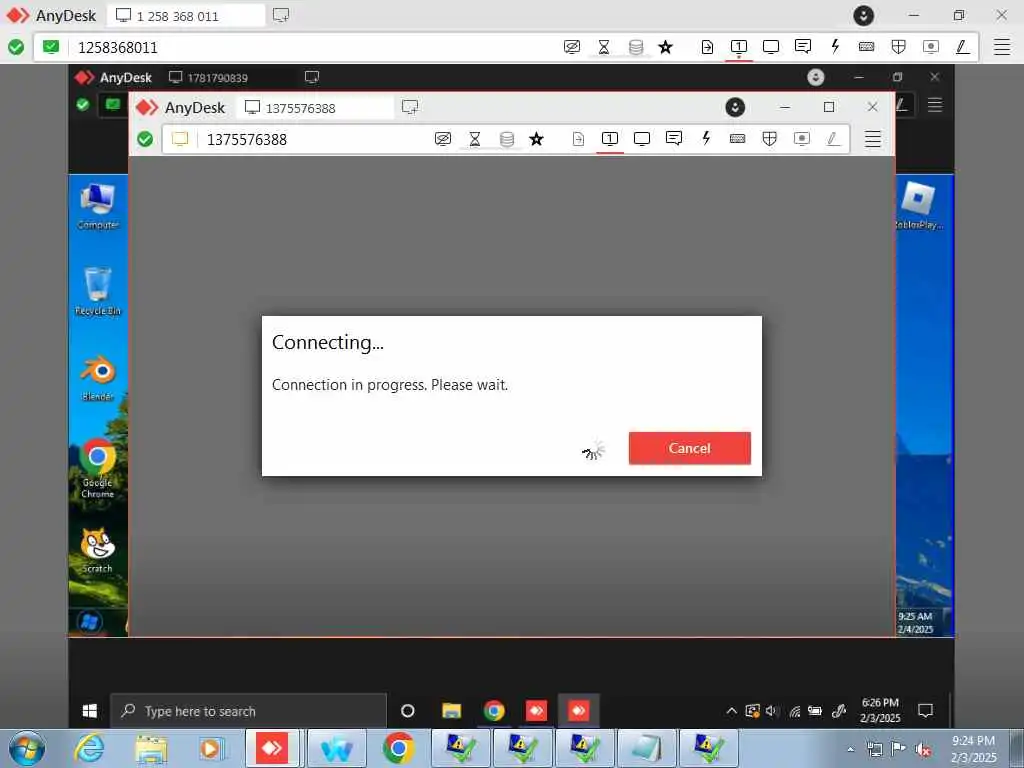The image size is (1024, 768).
Task: Open display settings icon in outer AnyDesk toolbar
Action: coord(771,47)
